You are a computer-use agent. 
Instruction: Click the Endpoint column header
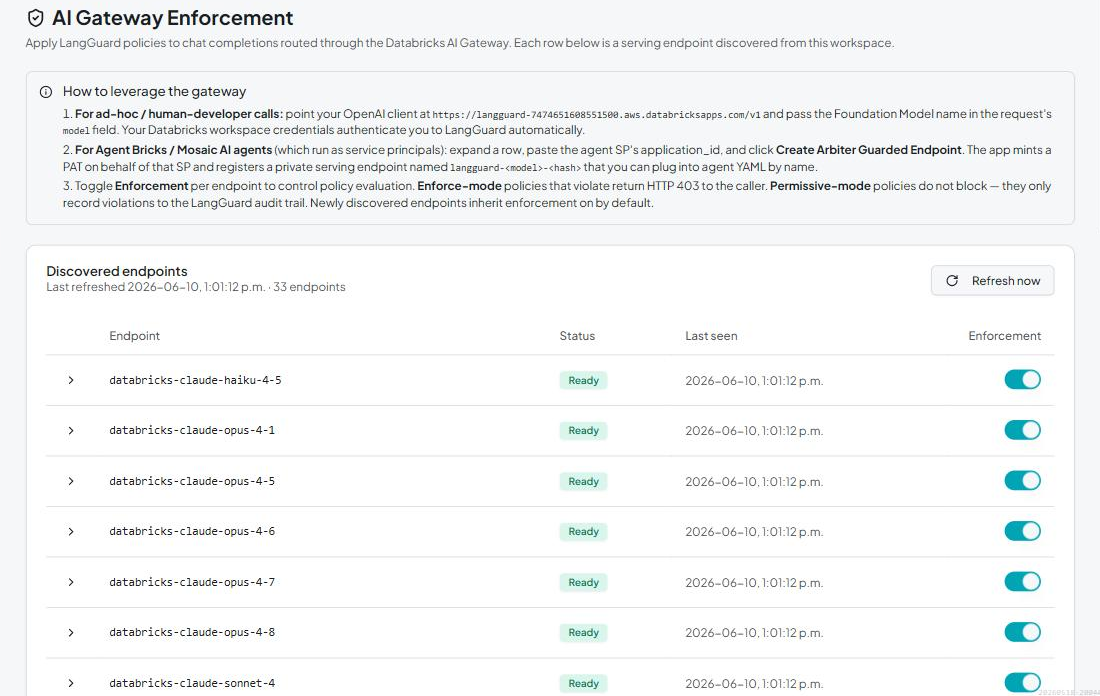pyautogui.click(x=135, y=336)
